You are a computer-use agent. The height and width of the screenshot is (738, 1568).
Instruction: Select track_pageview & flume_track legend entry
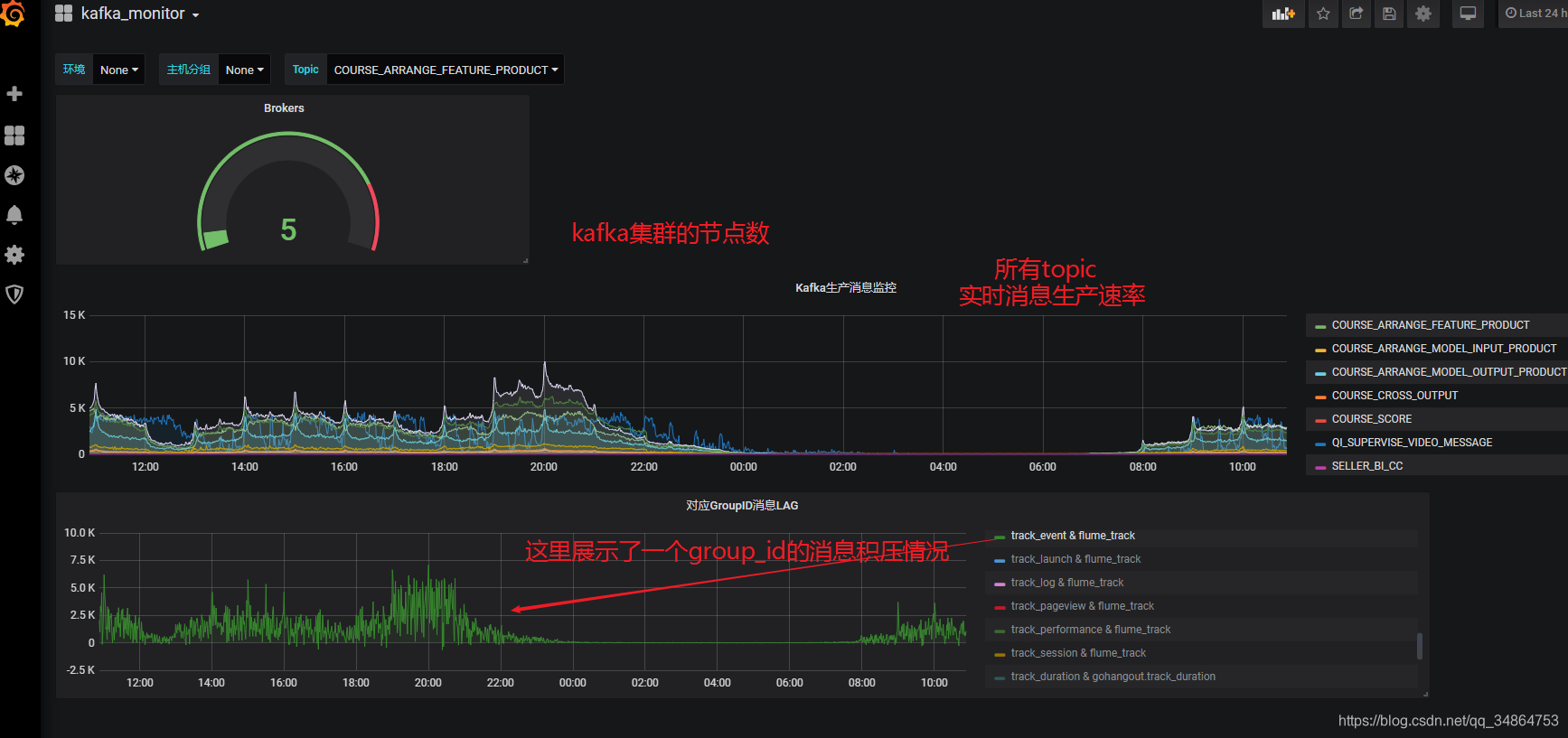pyautogui.click(x=1083, y=606)
